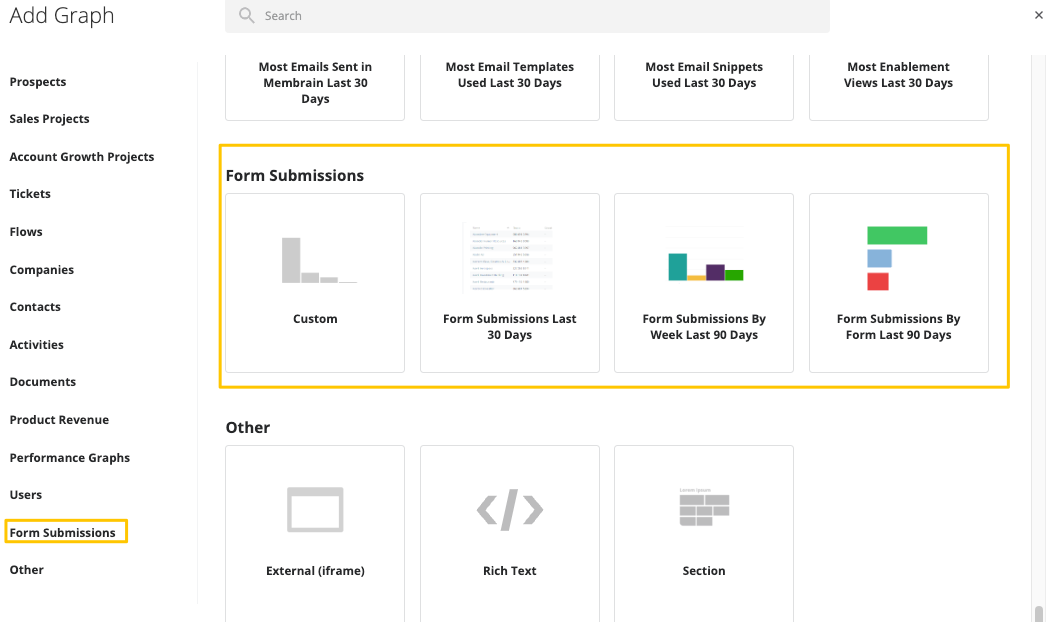
Task: Open Product Revenue category
Action: (59, 420)
